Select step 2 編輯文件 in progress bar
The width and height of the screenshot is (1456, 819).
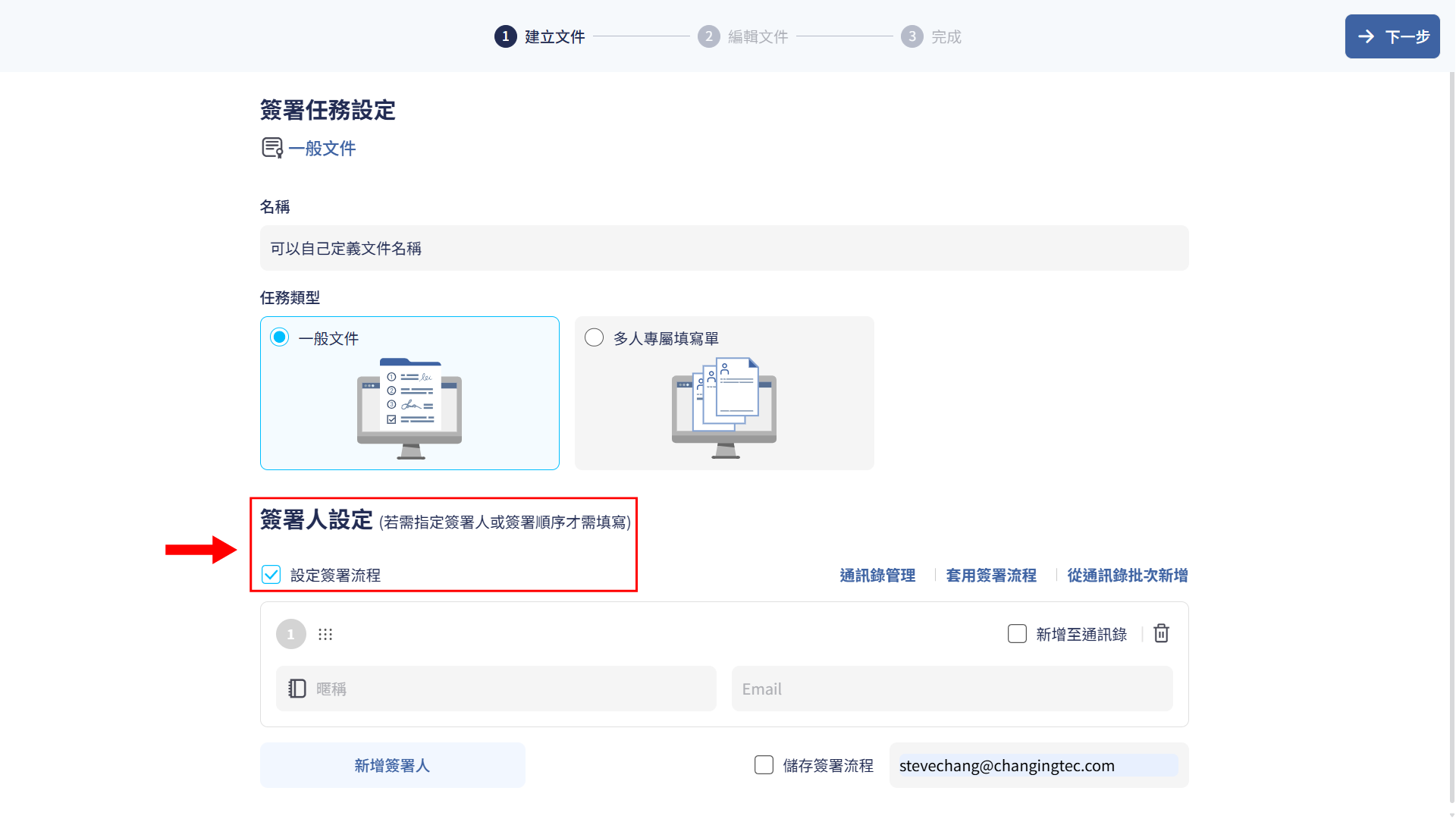742,36
